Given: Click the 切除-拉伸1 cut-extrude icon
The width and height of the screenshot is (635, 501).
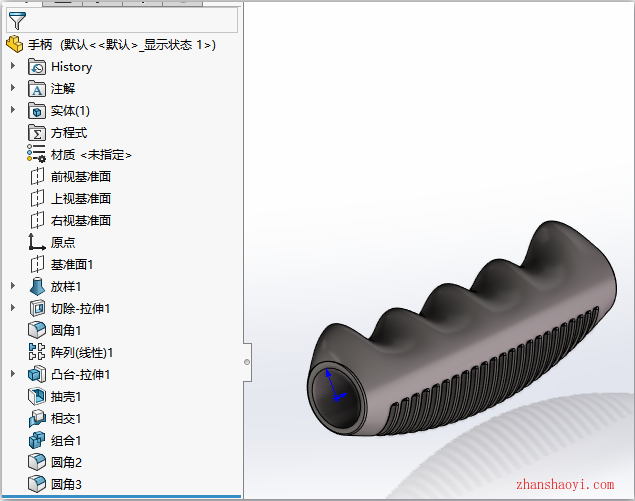Looking at the screenshot, I should point(37,309).
